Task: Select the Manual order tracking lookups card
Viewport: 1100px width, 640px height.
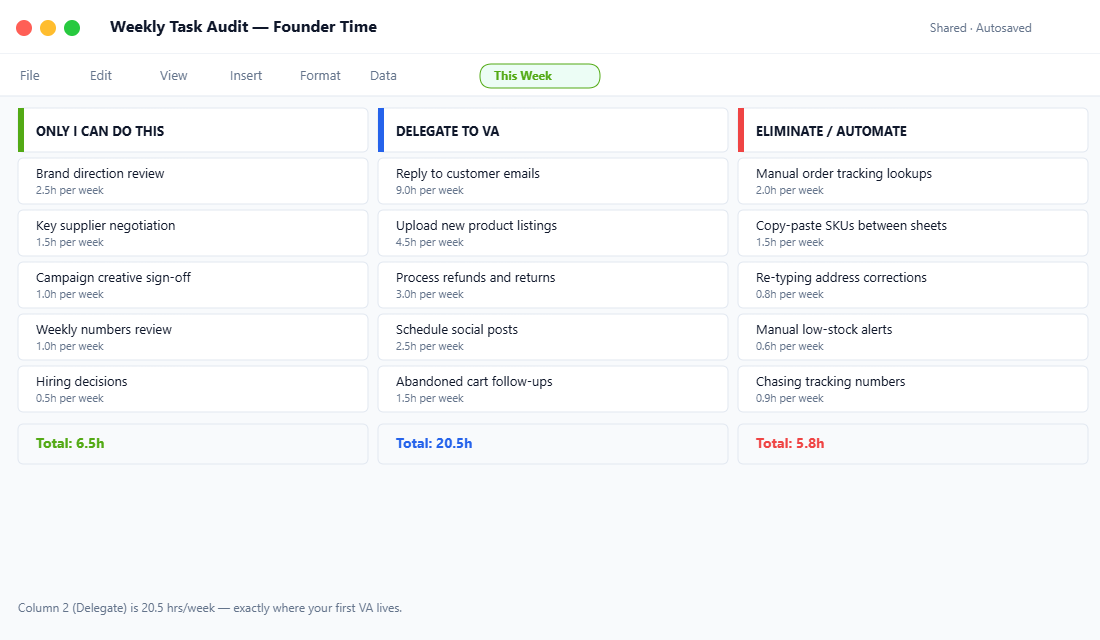Action: tap(913, 181)
